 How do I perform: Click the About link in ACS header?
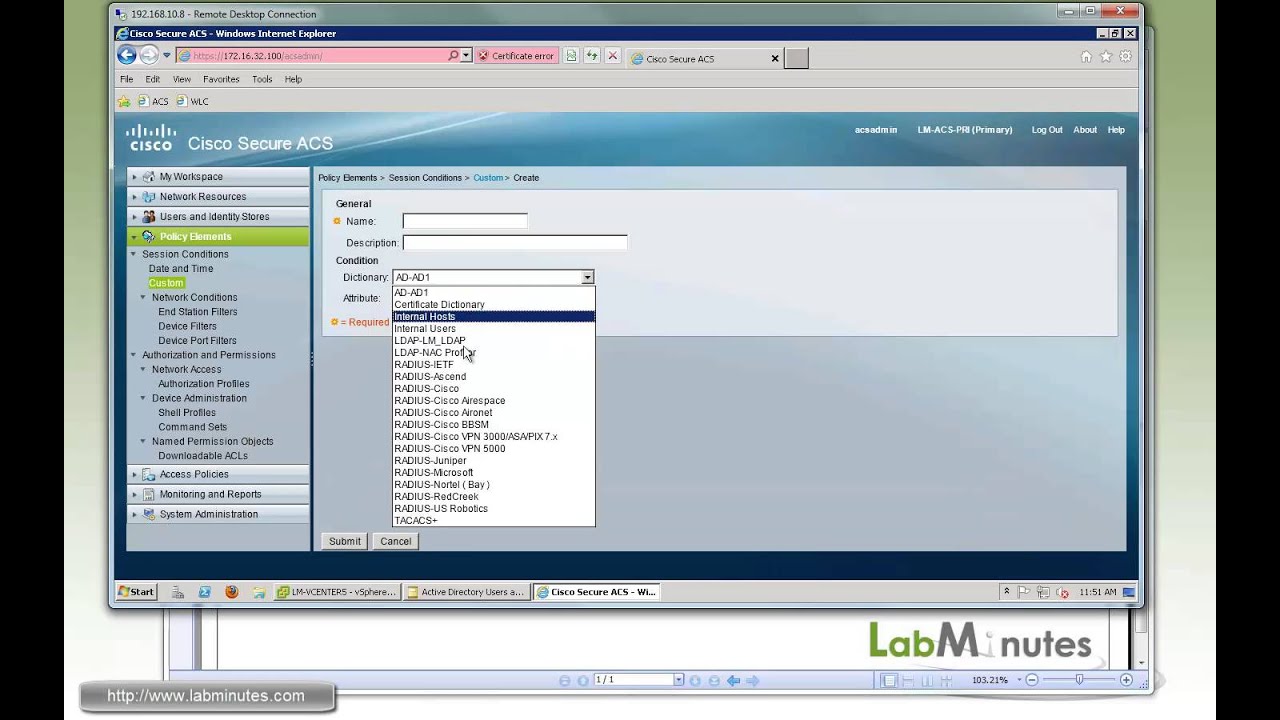(x=1085, y=130)
